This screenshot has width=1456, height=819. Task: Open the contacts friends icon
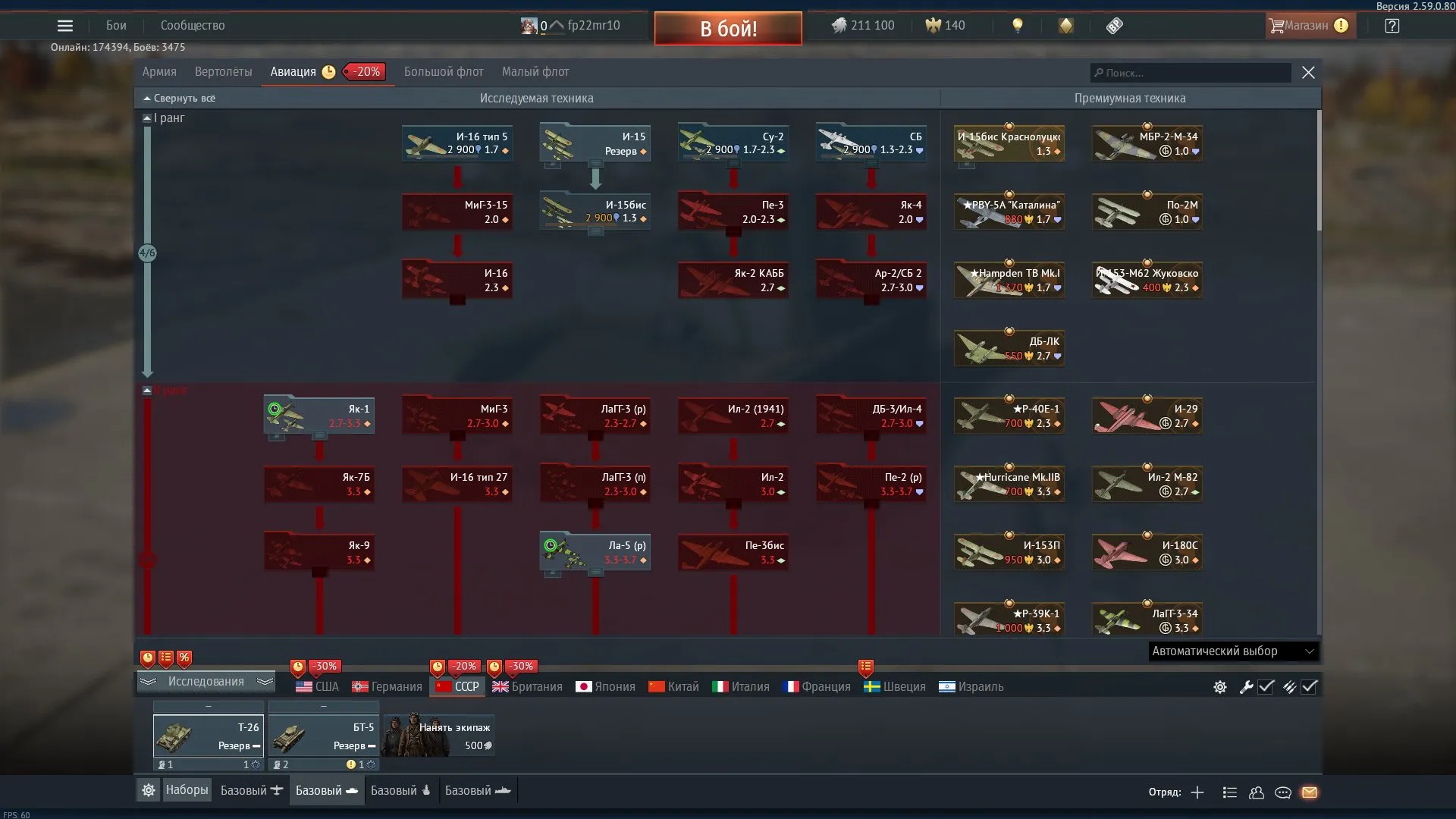point(1257,792)
